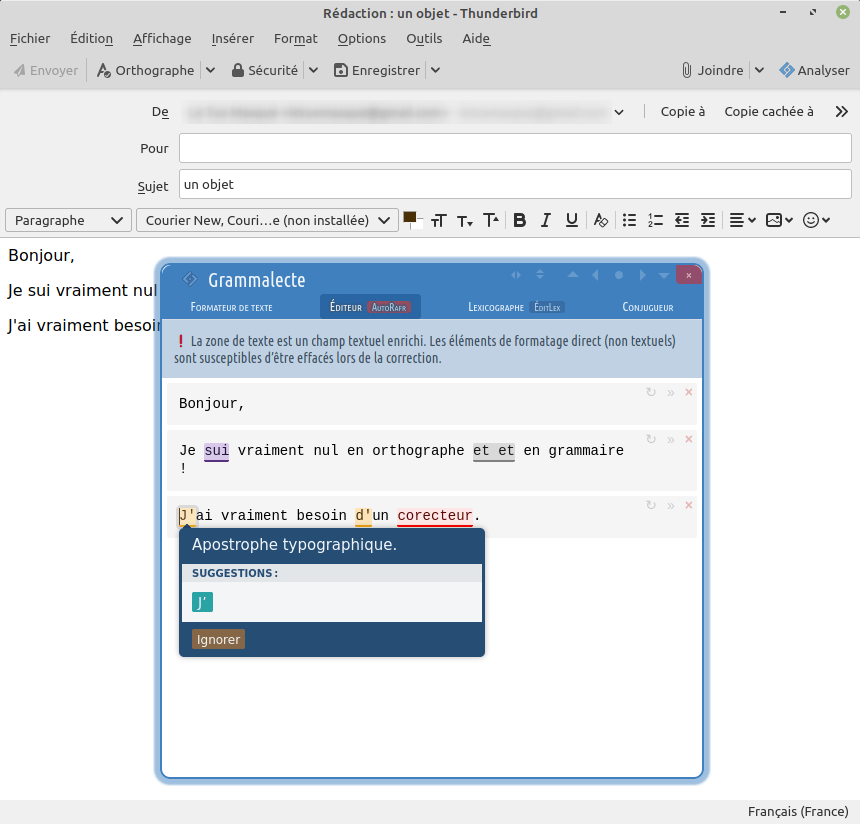The height and width of the screenshot is (824, 860).
Task: Expand the Orthographe language dropdown arrow
Action: (x=211, y=70)
